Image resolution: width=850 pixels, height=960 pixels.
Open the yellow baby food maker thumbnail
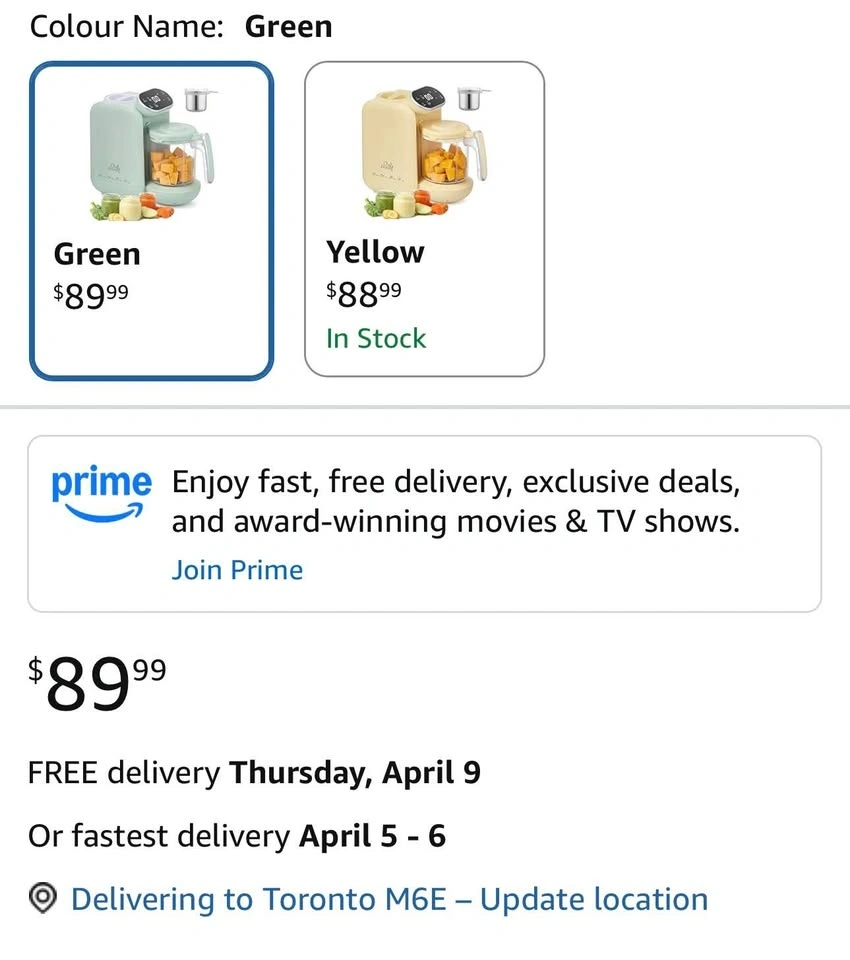[424, 152]
